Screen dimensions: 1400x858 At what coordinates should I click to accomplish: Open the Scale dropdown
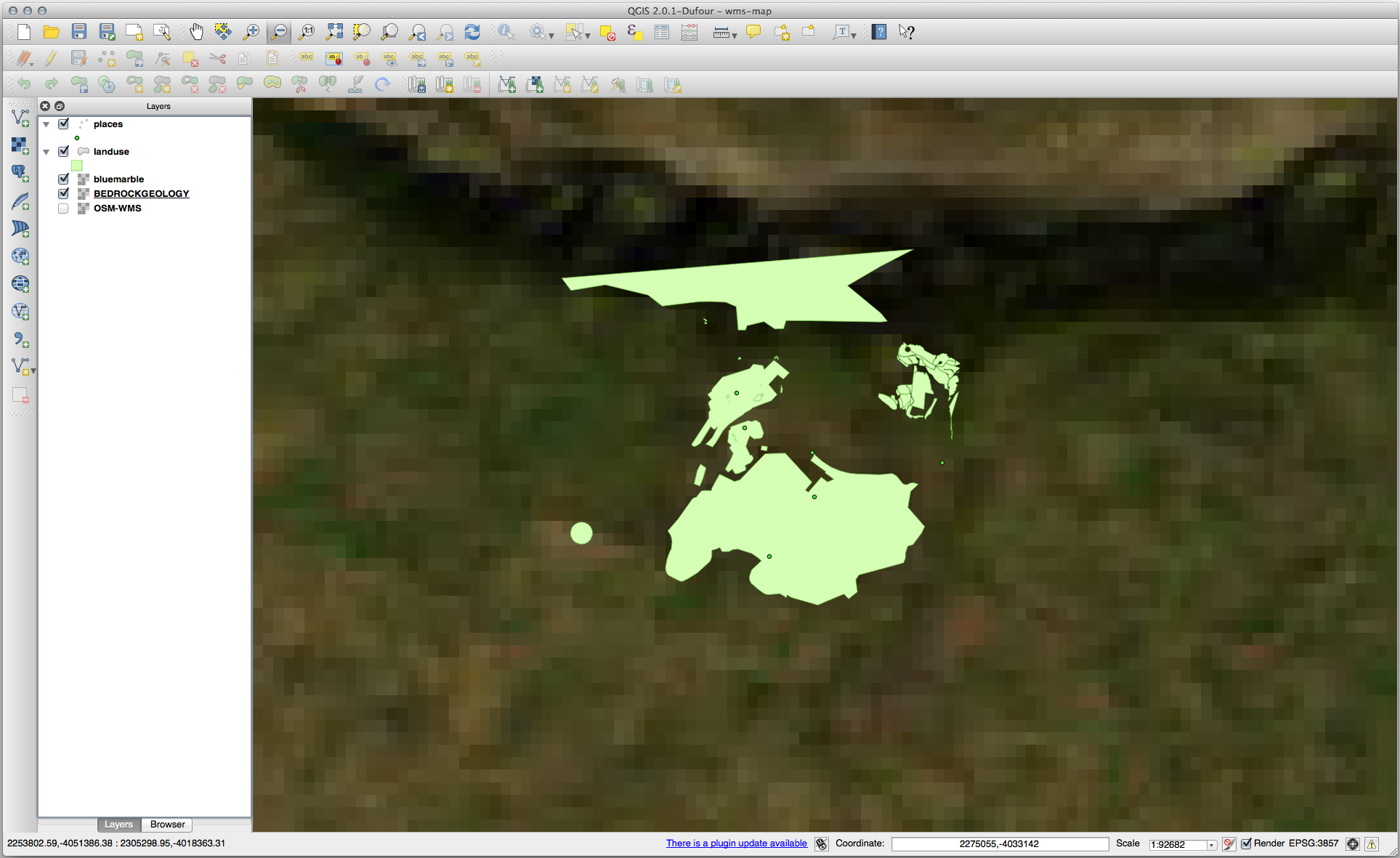click(1210, 844)
